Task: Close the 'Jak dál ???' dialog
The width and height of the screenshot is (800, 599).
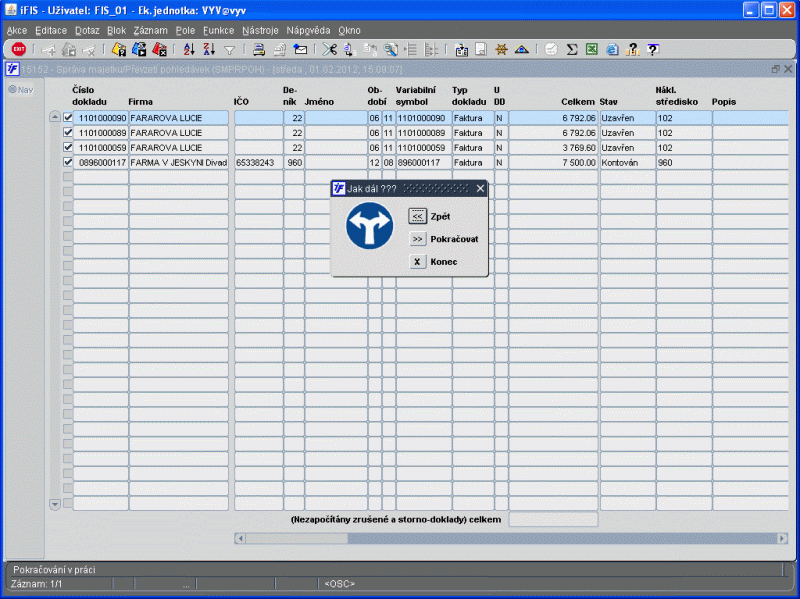Action: [480, 189]
